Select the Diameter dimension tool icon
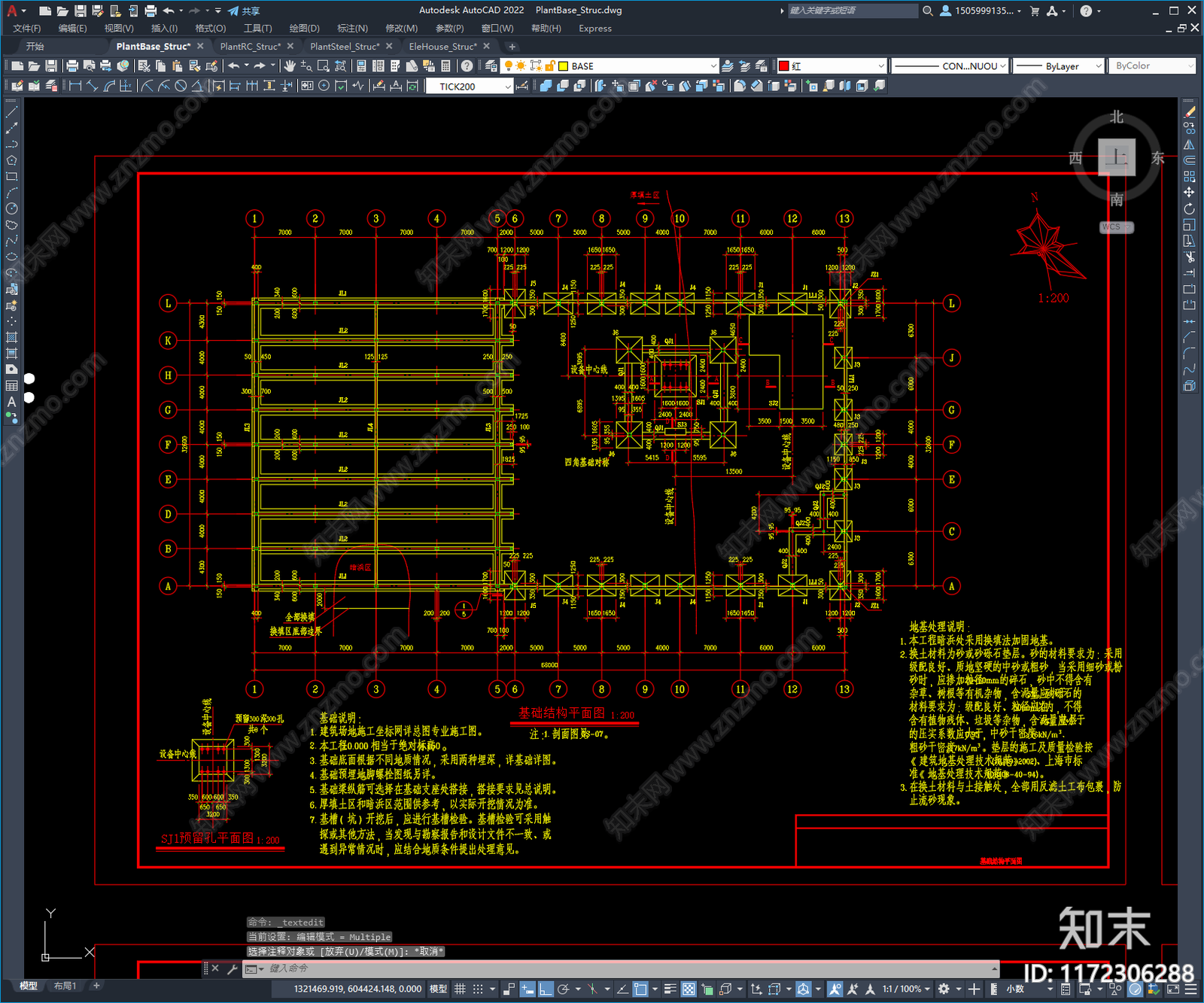The height and width of the screenshot is (1003, 1204). 181,86
